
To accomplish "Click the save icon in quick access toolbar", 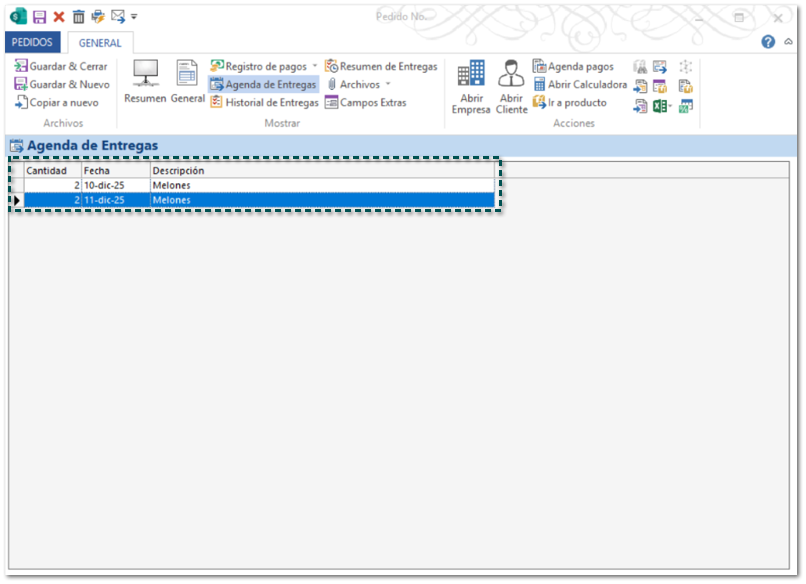I will (39, 17).
